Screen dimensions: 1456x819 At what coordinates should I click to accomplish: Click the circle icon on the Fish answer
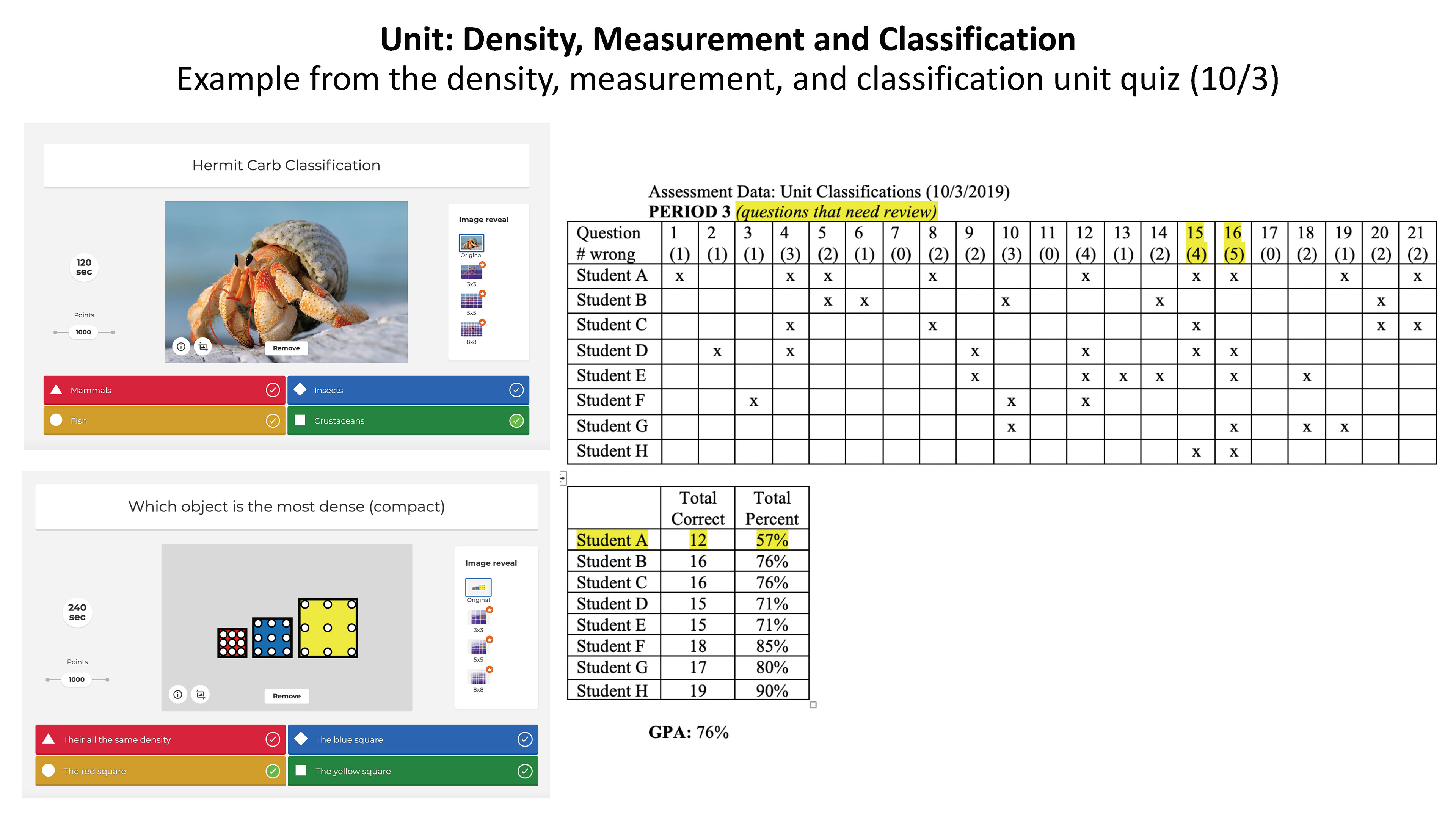56,420
